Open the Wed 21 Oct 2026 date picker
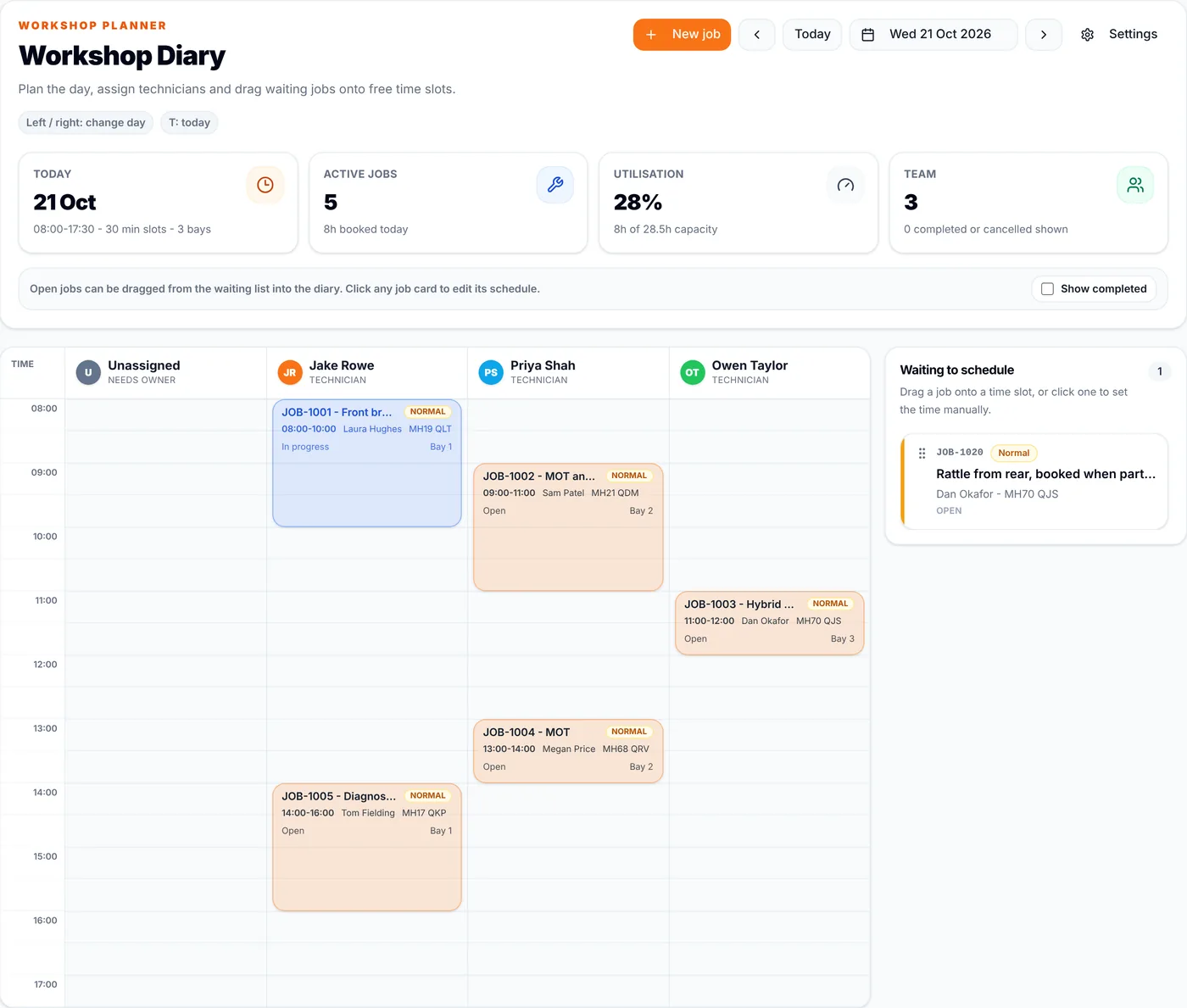This screenshot has width=1187, height=1008. (x=933, y=35)
